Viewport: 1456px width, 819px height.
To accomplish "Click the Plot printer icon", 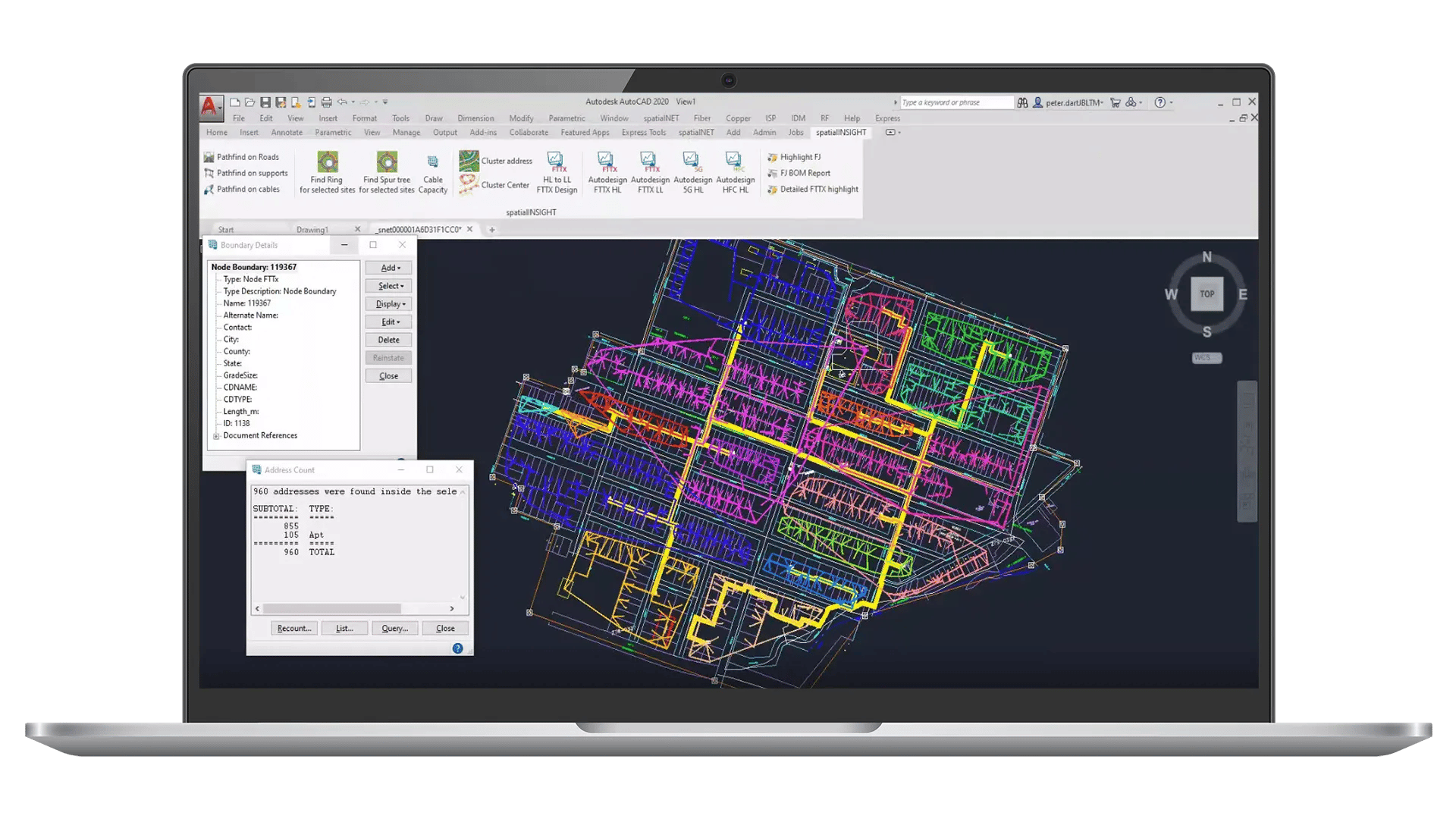I will click(x=326, y=102).
